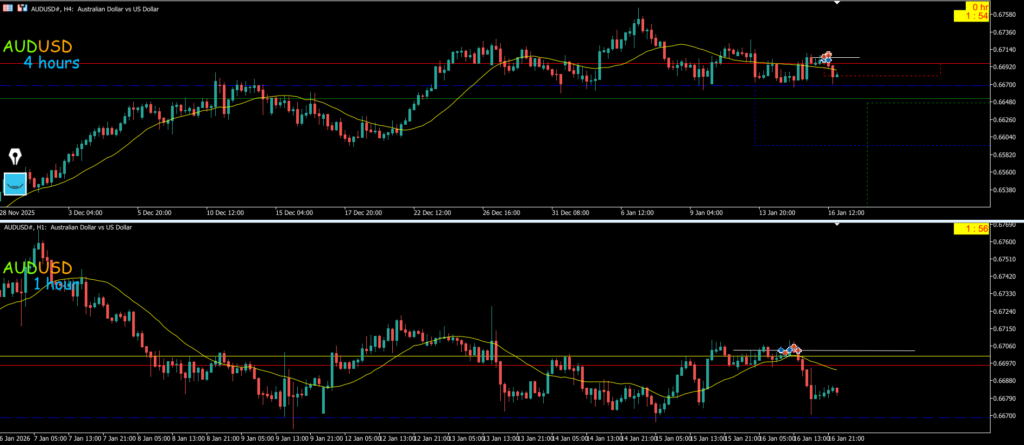Click the chart shift triangle on H4 chart
Screen dimensions: 1024x445
coord(836,3)
